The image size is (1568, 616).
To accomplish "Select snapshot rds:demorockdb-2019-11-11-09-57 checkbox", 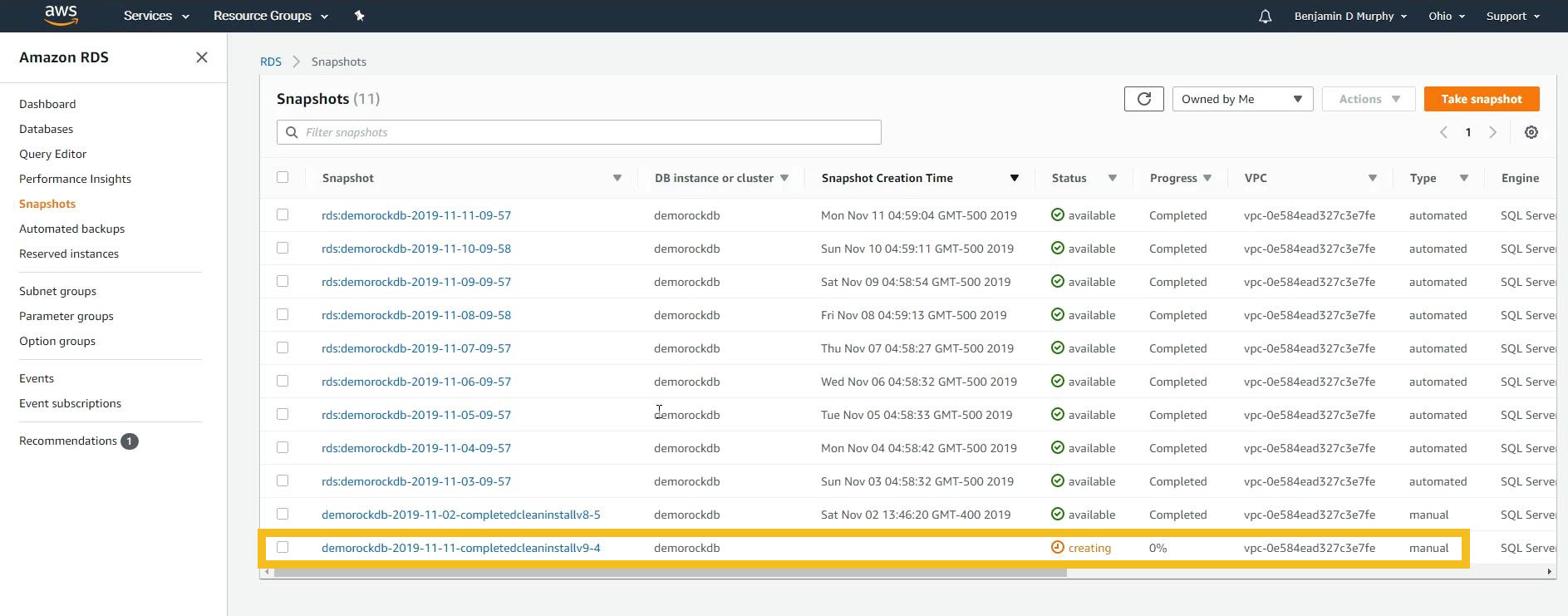I will click(283, 214).
